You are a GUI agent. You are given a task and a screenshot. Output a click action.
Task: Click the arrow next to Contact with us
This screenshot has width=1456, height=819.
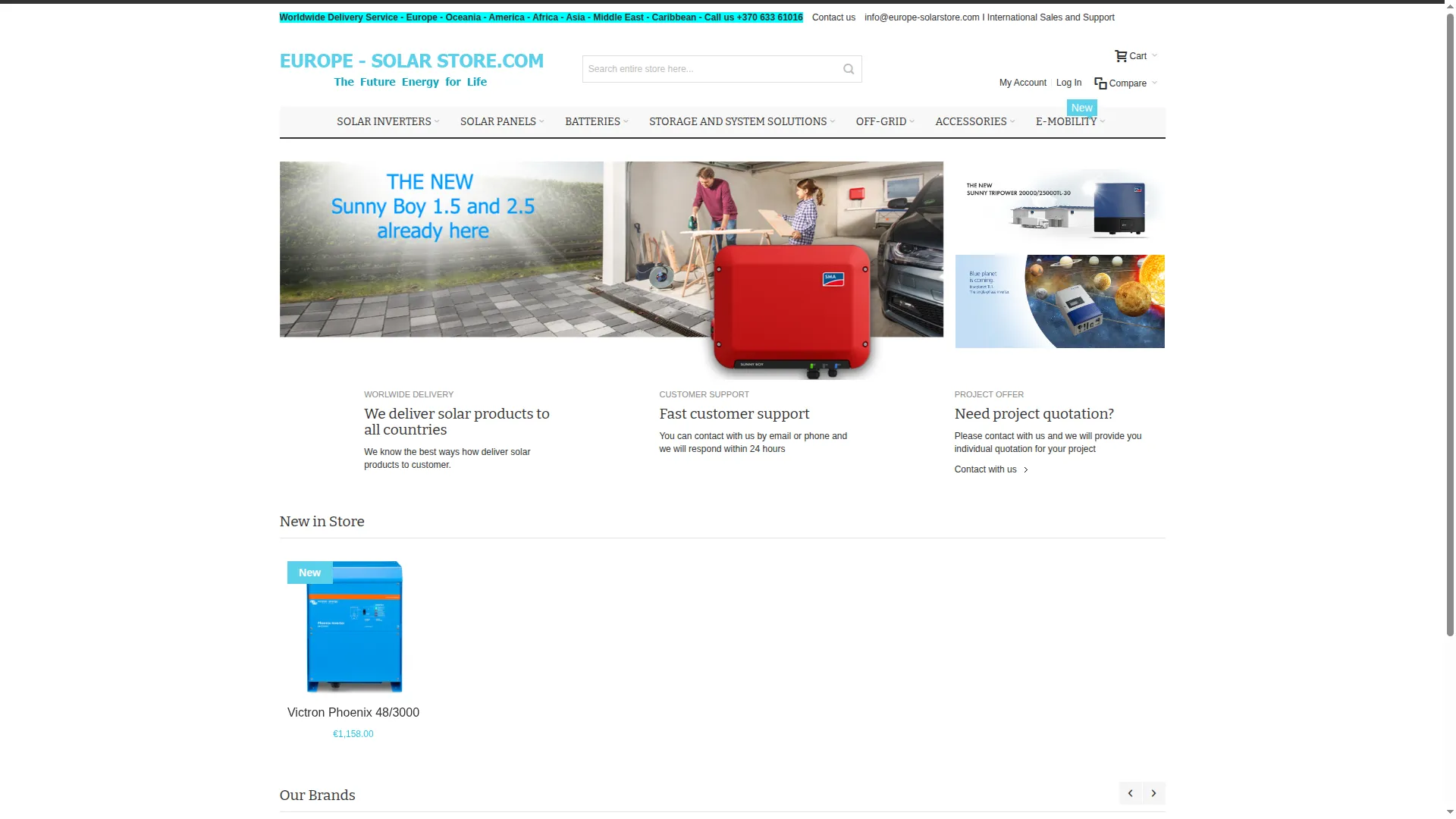click(1026, 470)
